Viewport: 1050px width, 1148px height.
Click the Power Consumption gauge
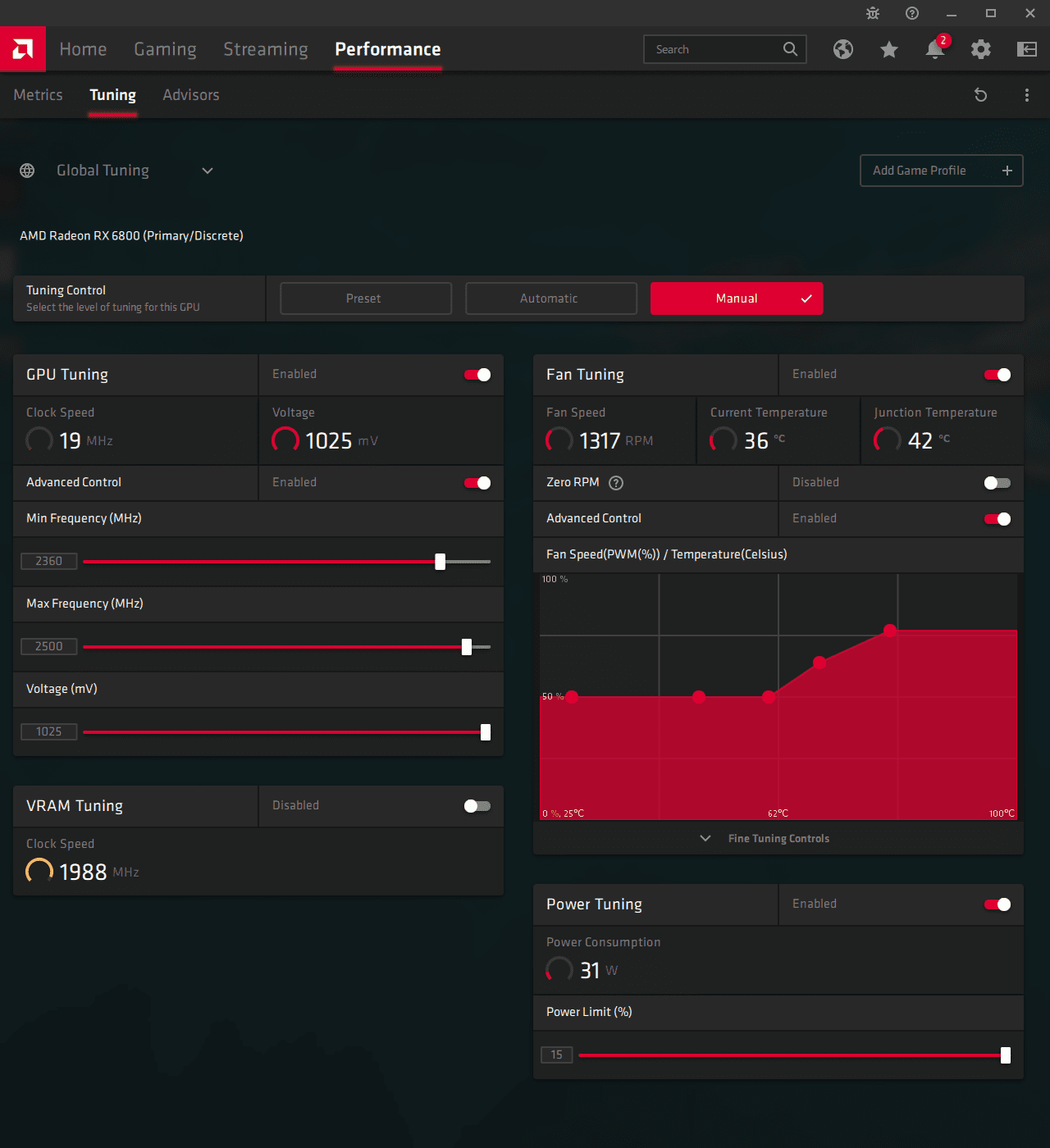(x=559, y=970)
